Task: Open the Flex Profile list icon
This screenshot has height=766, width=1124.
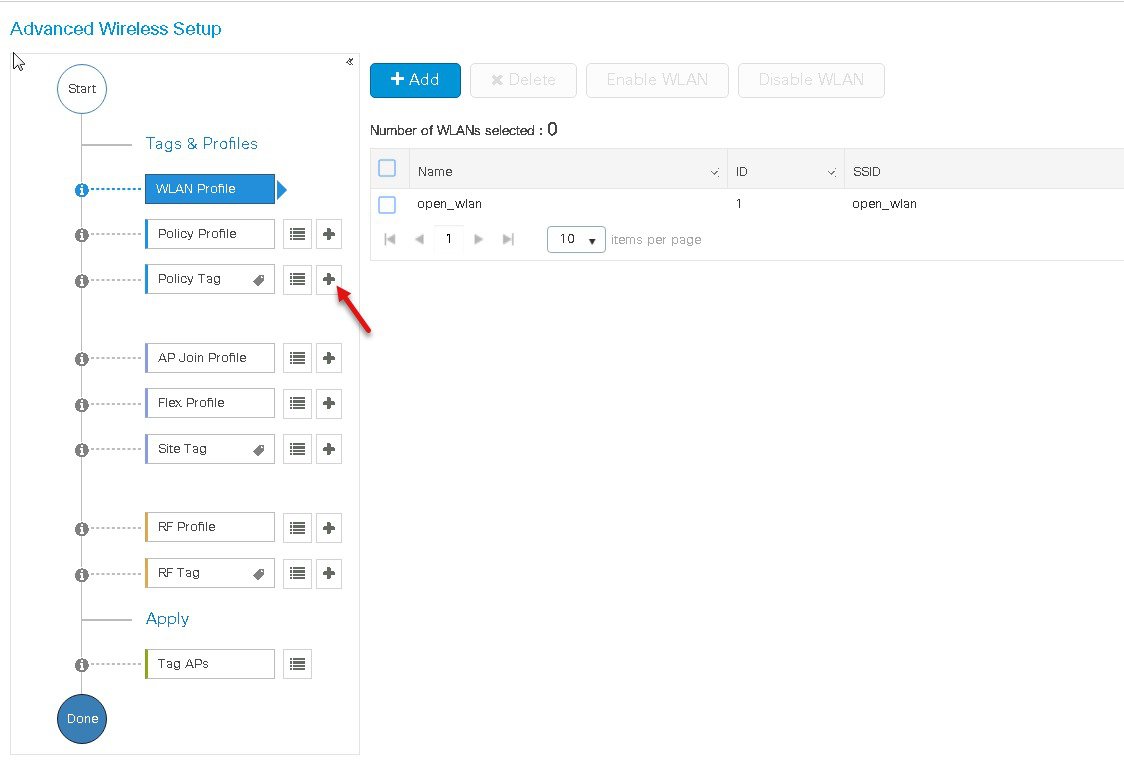Action: click(297, 403)
